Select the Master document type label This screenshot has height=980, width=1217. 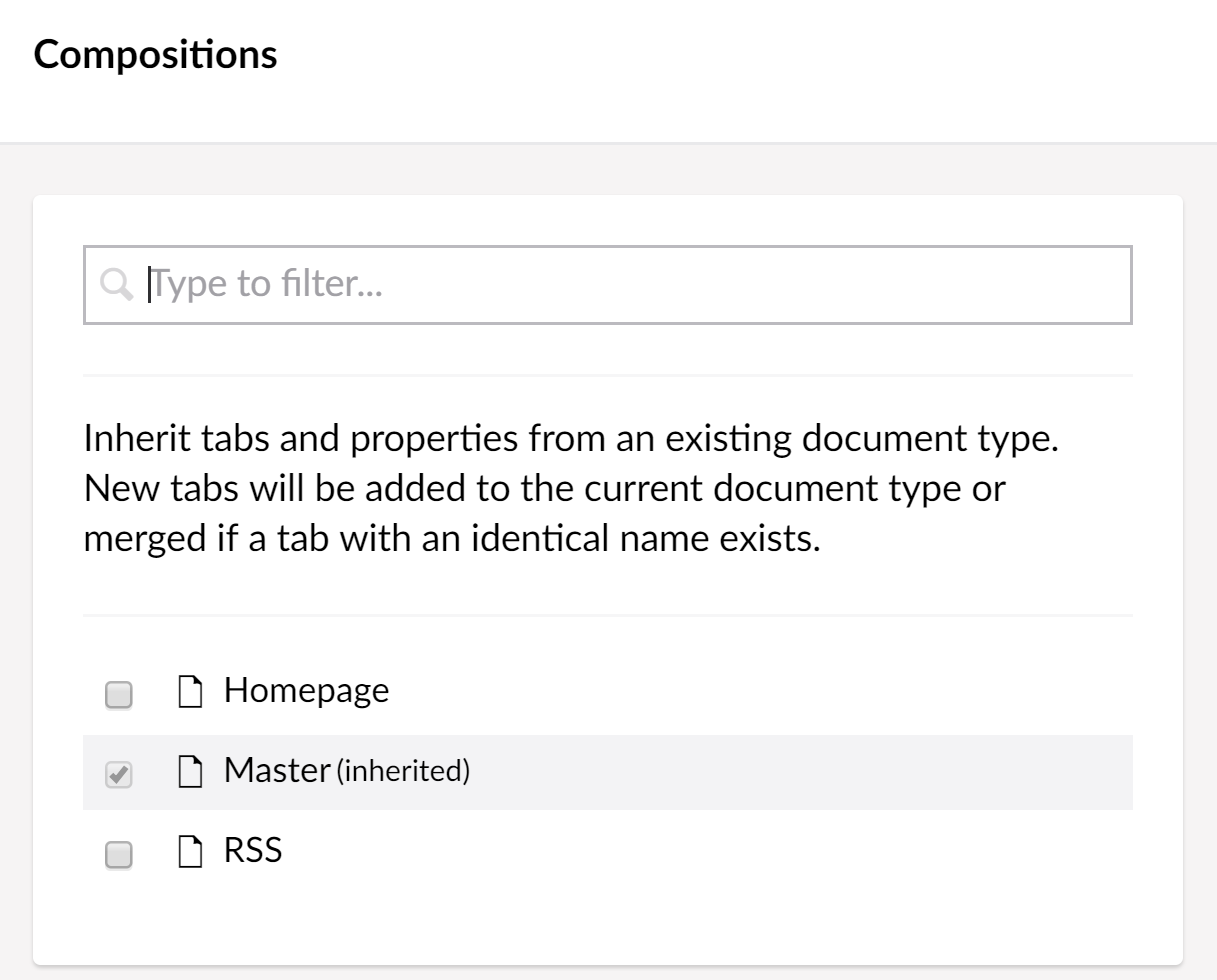coord(277,770)
